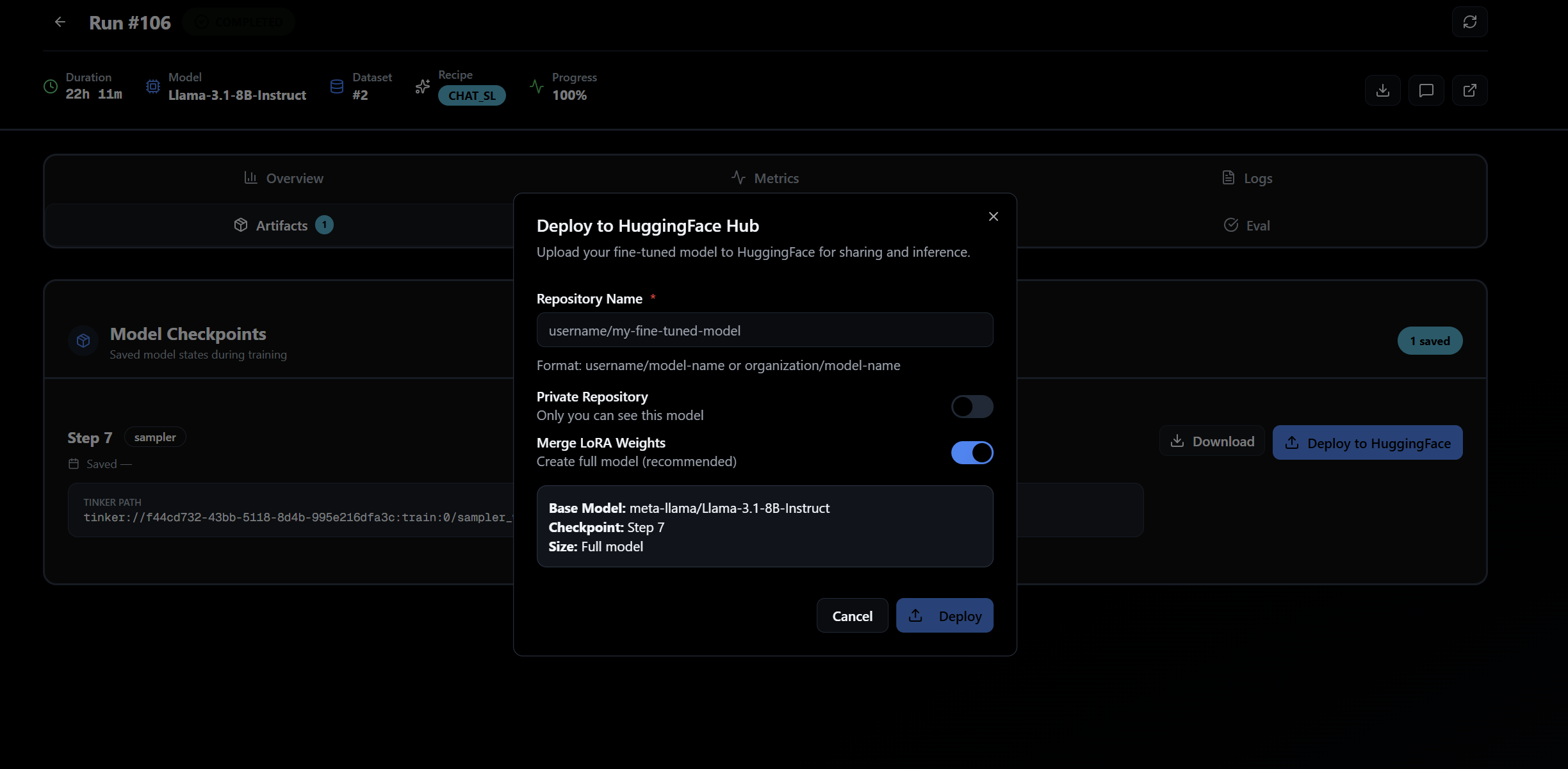Click the Model chip icon
The height and width of the screenshot is (769, 1568).
[152, 86]
